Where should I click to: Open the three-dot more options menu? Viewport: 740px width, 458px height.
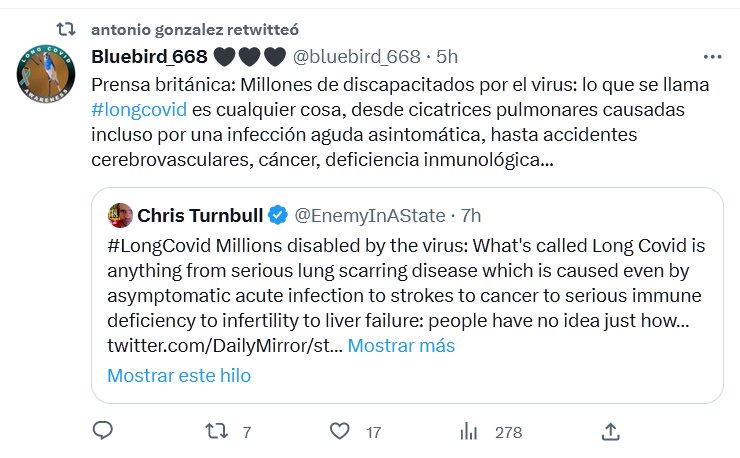click(712, 55)
